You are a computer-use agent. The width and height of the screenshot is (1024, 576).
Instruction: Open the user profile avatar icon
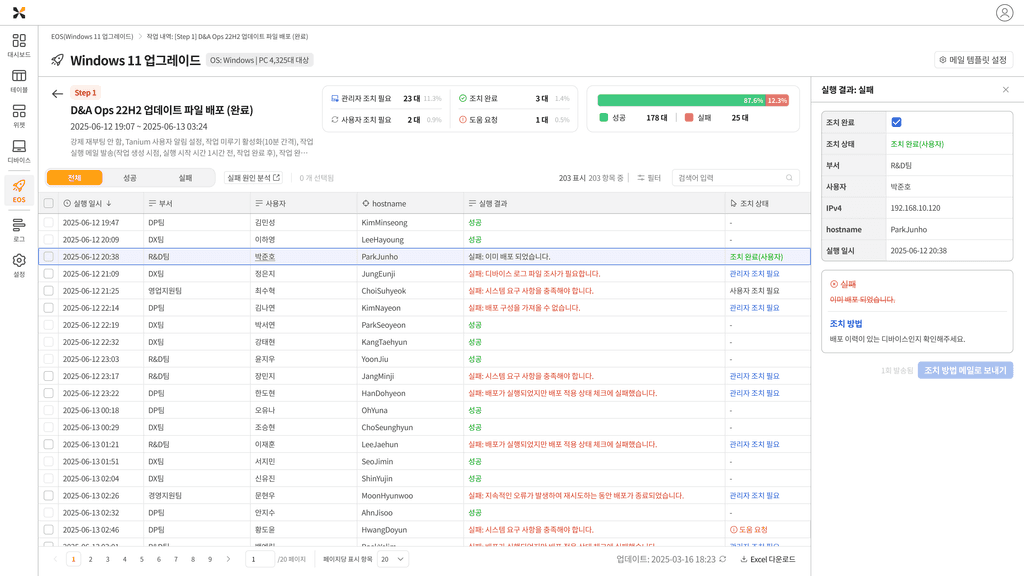tap(1004, 12)
